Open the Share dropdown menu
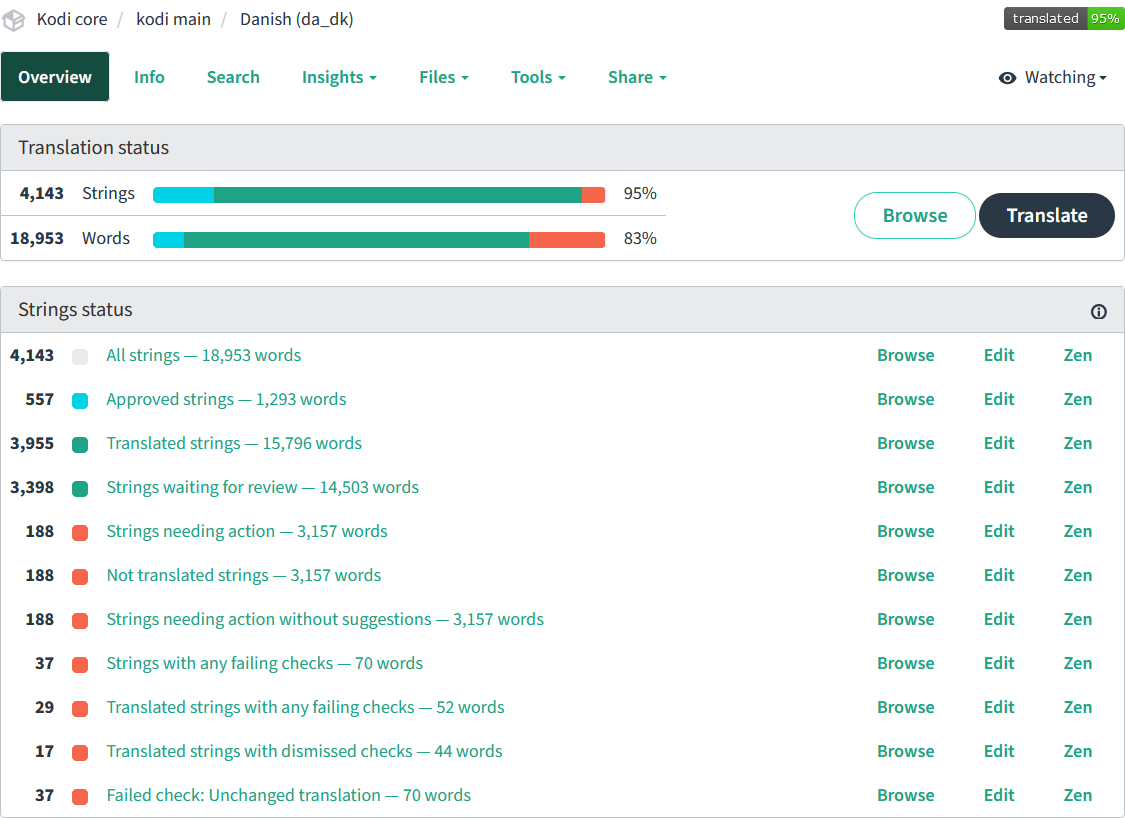This screenshot has height=818, width=1125. pos(637,77)
